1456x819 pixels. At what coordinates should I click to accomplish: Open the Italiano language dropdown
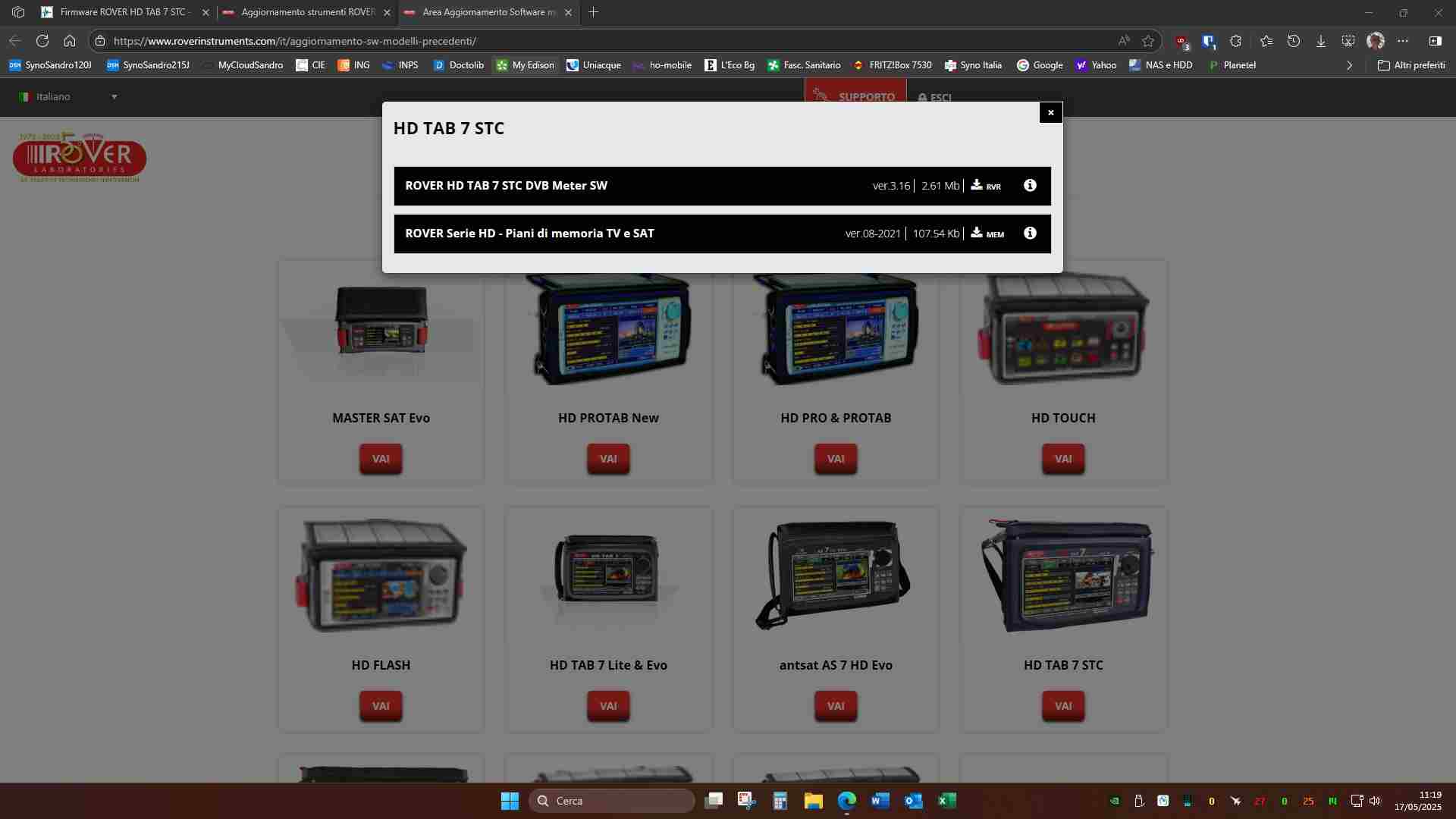(68, 96)
